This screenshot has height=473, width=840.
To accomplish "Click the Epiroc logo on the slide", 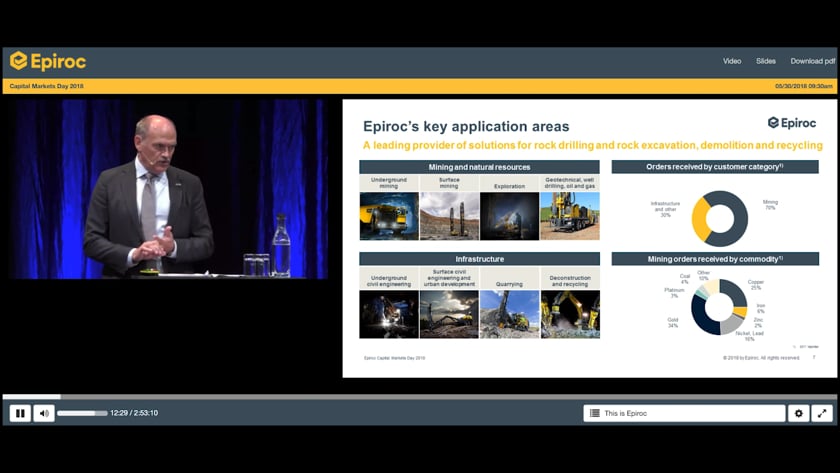I will click(792, 123).
